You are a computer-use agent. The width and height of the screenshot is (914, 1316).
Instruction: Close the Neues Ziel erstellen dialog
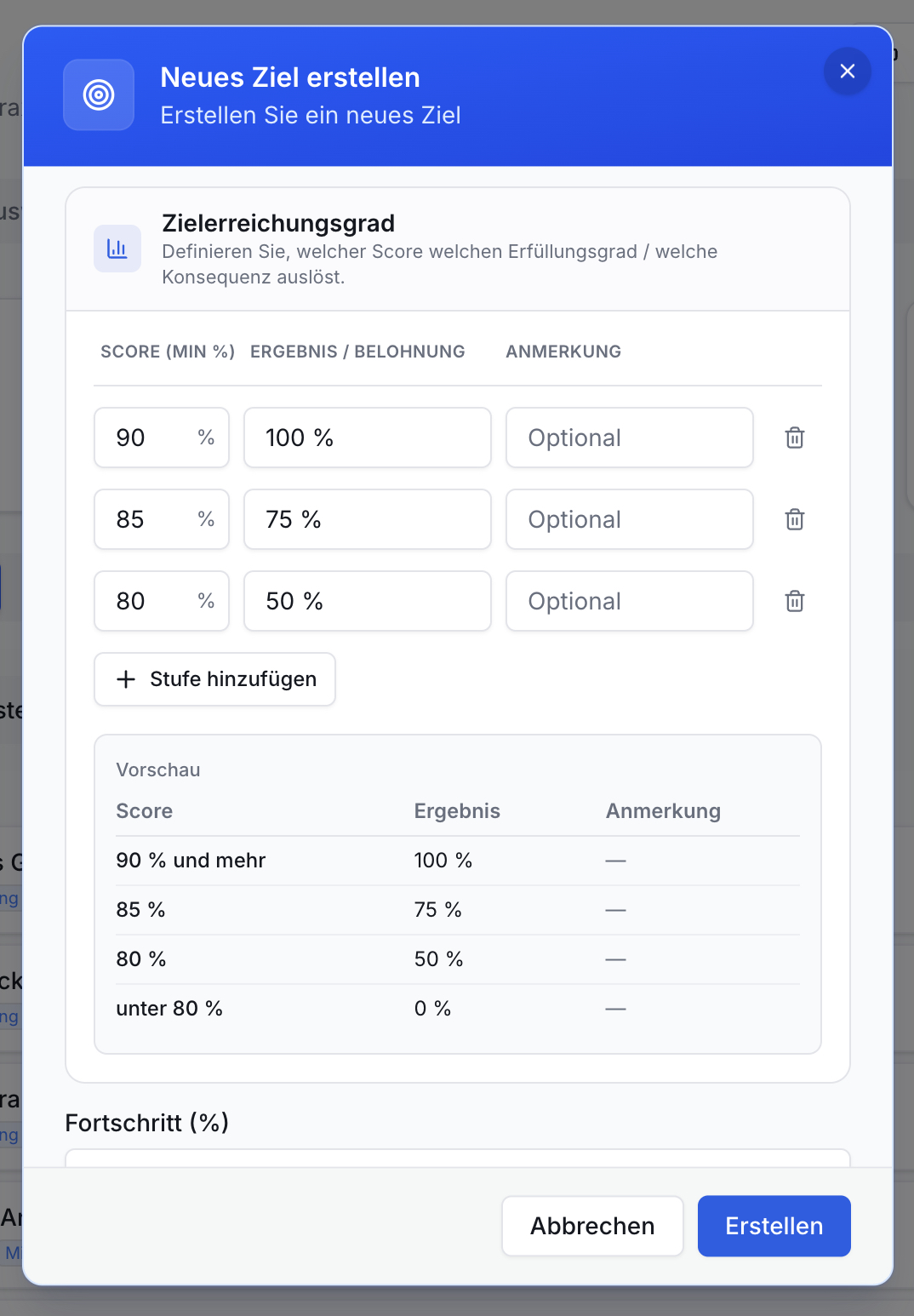[847, 72]
